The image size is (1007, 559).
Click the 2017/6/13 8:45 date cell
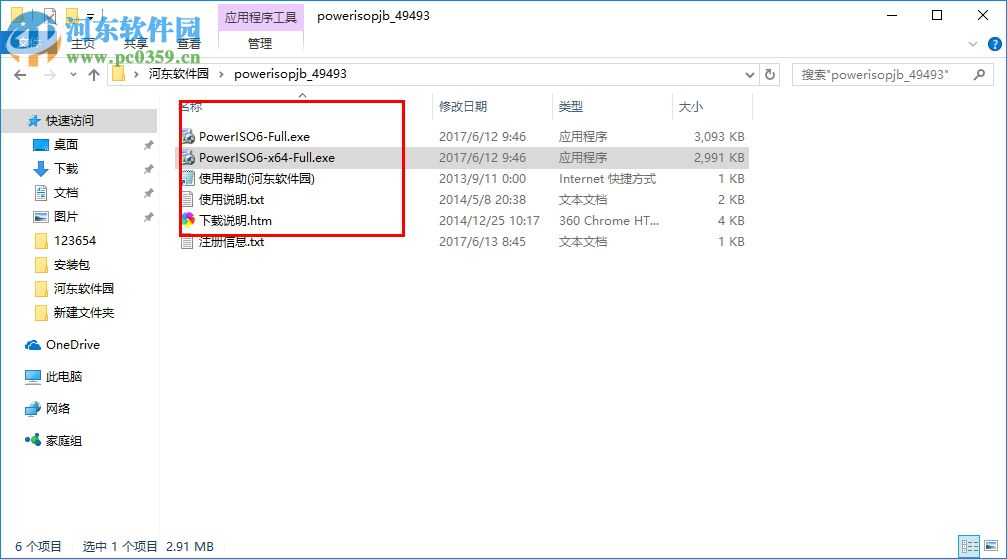click(482, 242)
